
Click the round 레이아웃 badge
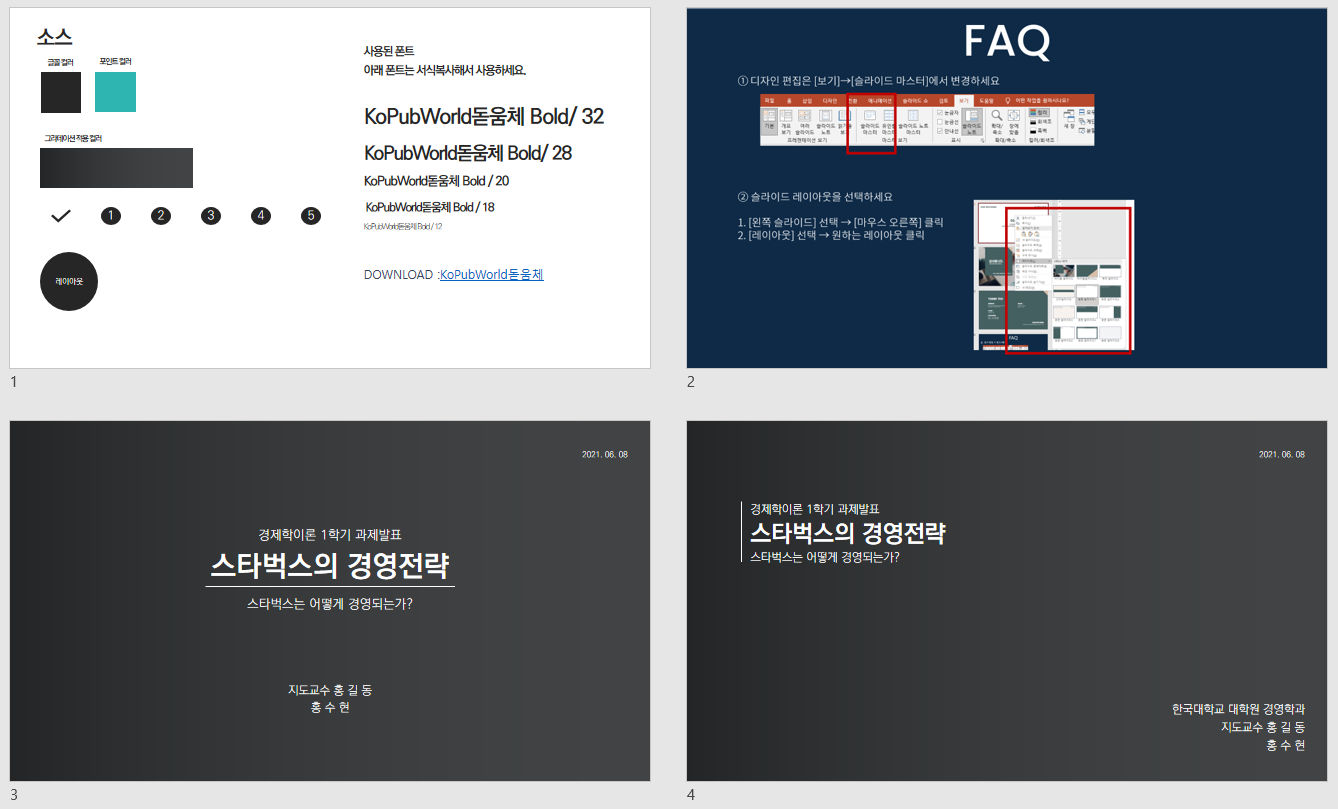coord(69,282)
